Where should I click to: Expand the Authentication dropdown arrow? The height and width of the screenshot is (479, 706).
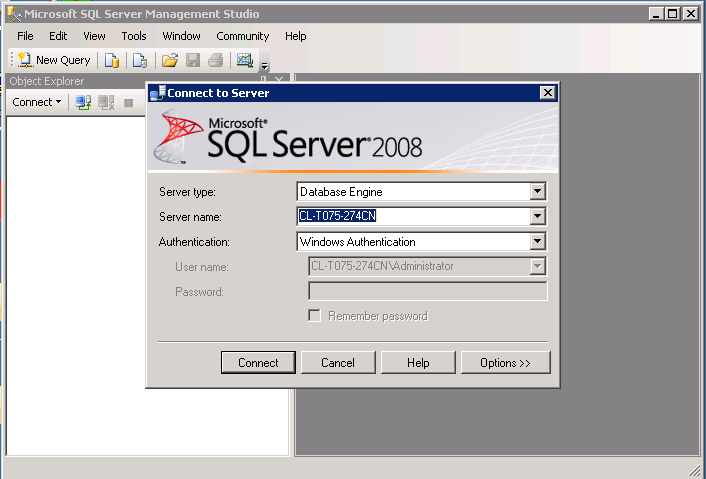537,241
